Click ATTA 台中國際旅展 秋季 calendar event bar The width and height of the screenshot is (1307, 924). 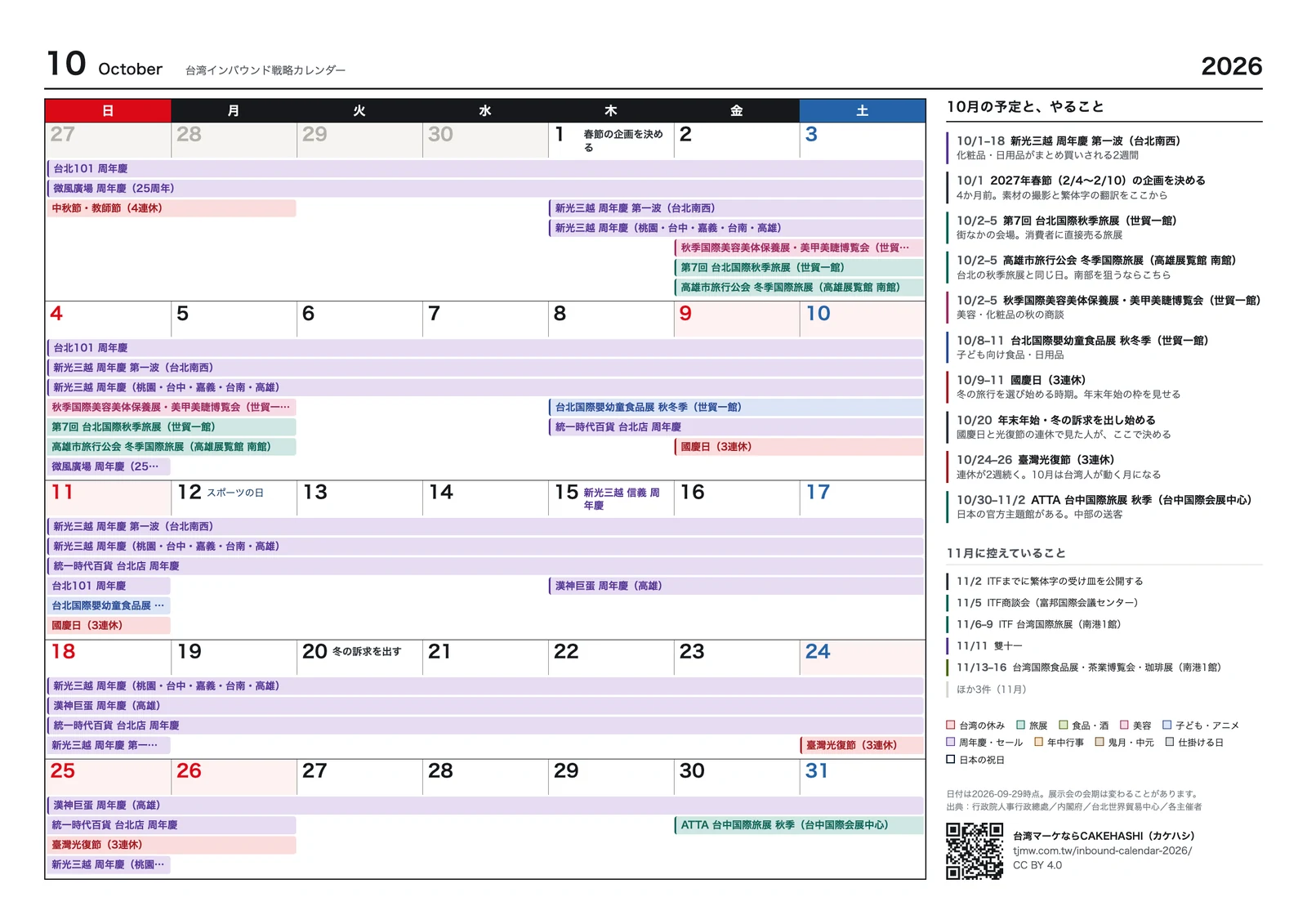click(799, 825)
